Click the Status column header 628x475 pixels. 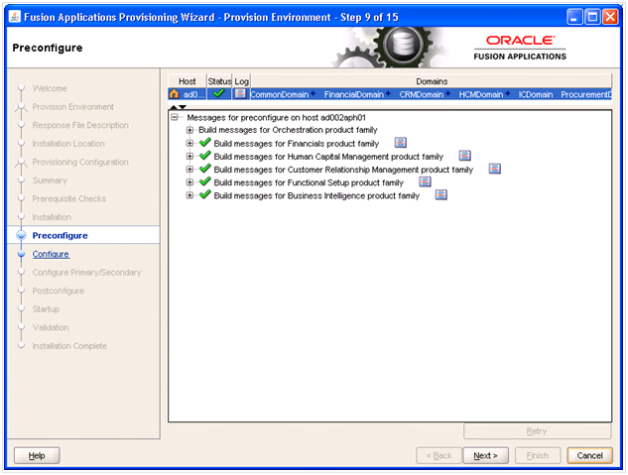219,81
